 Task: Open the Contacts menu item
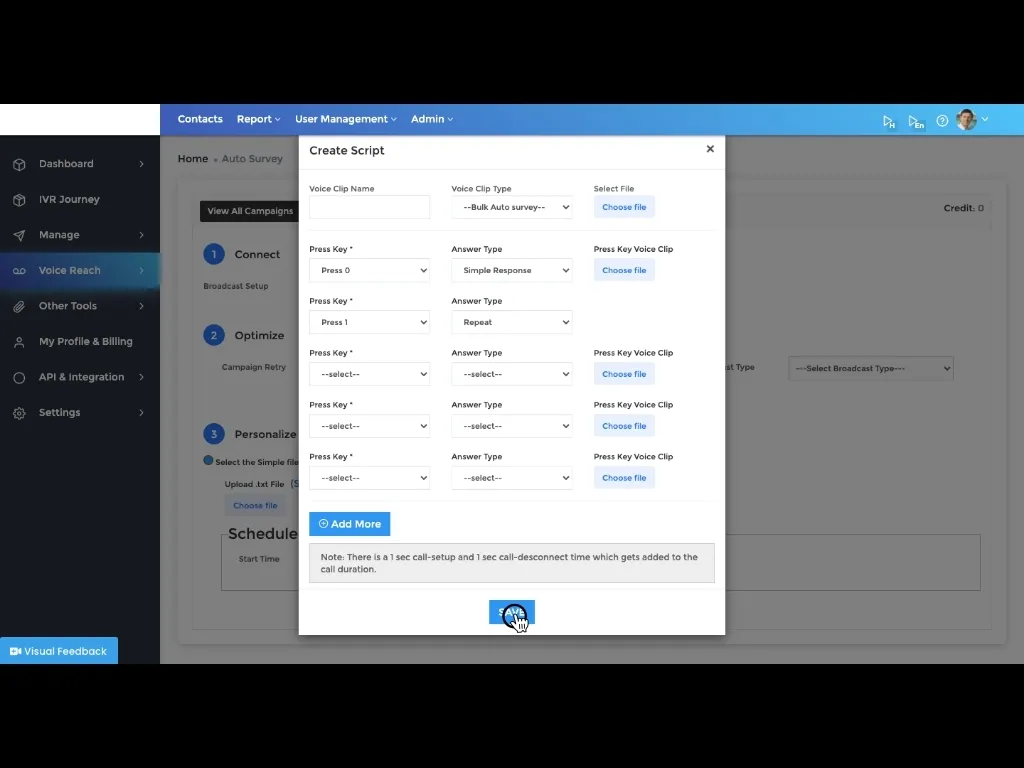click(200, 119)
